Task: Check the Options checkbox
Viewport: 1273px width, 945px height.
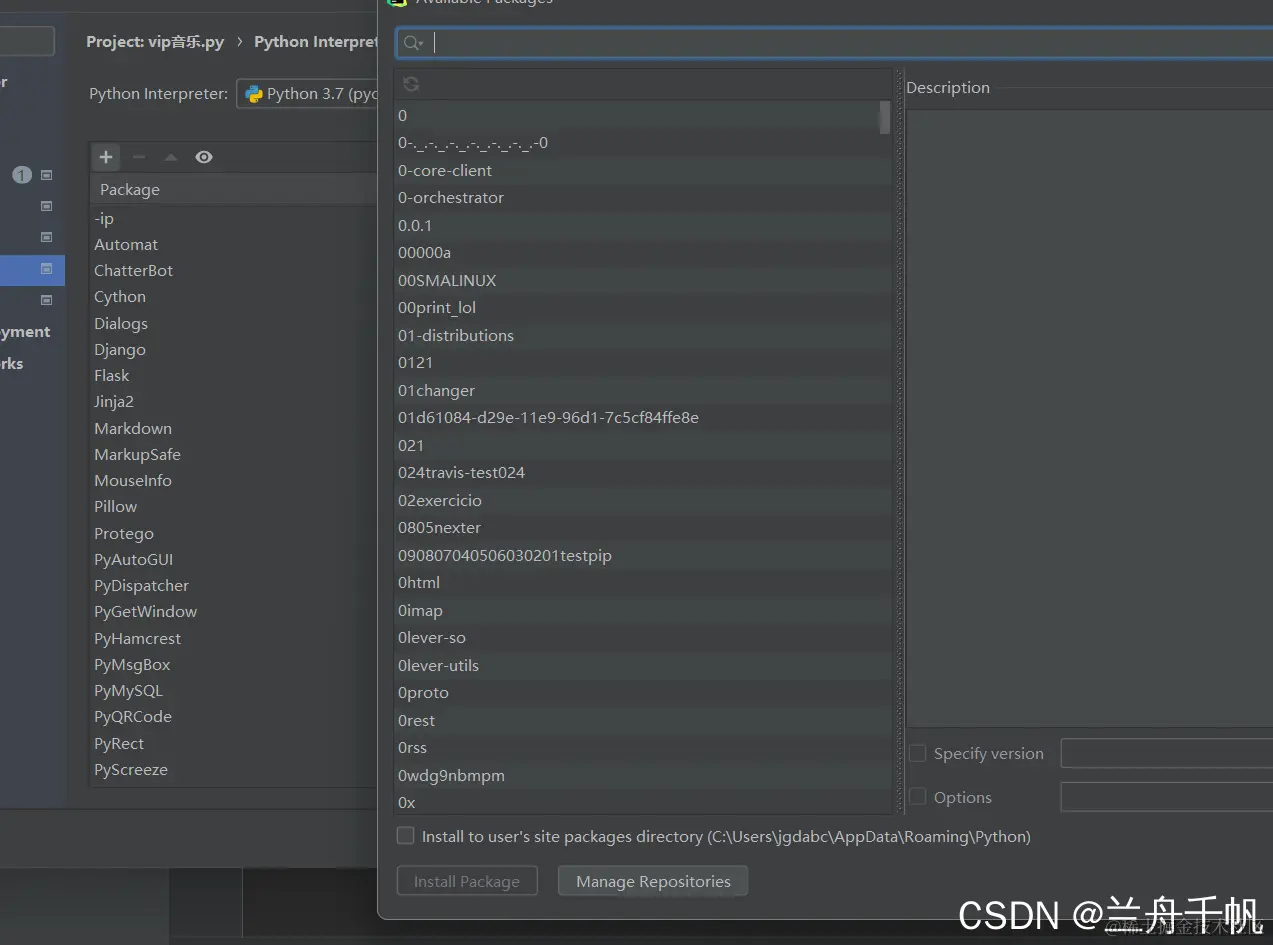Action: tap(917, 797)
